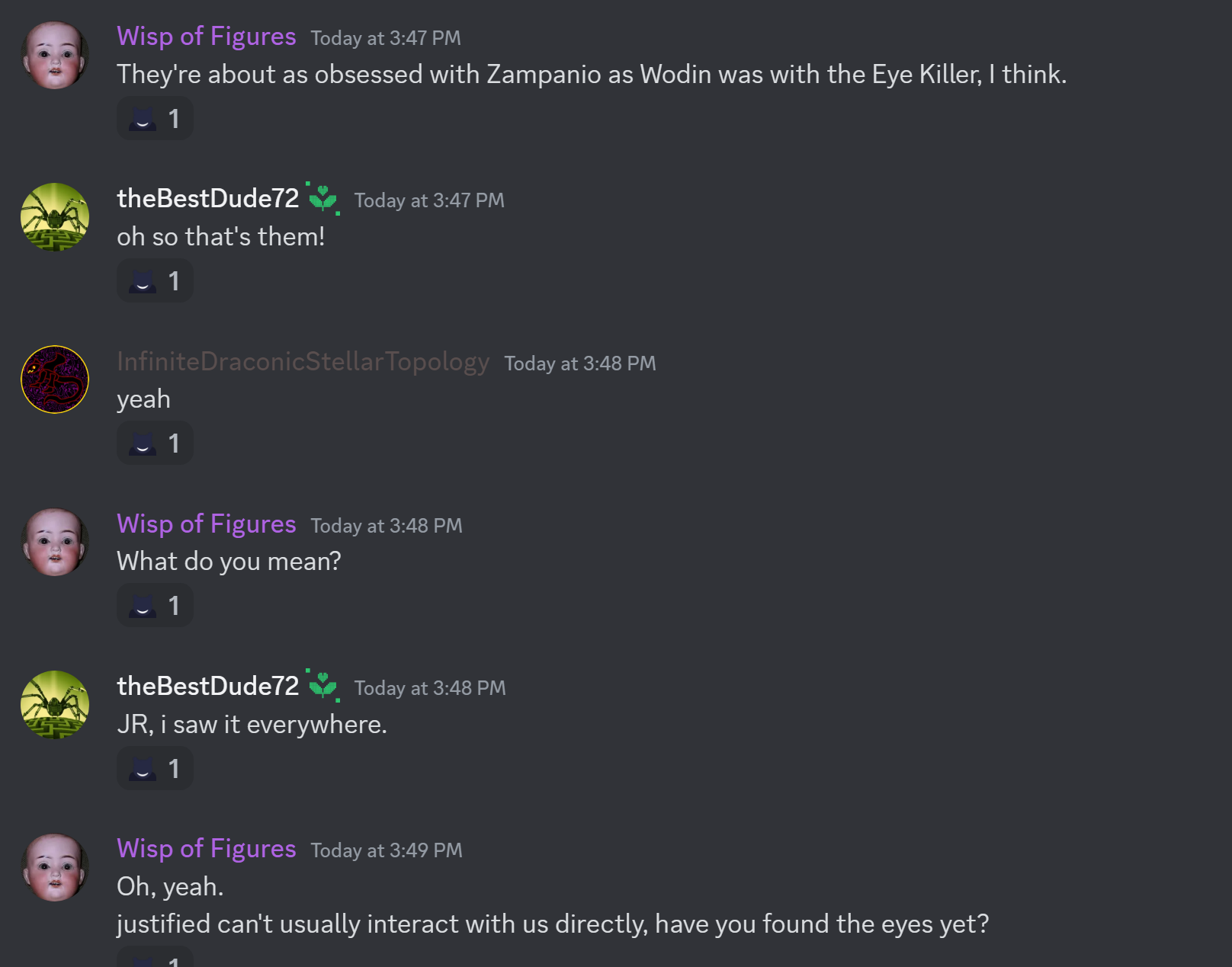Click InfiniteDraconicStellarTopology's dragon avatar
This screenshot has height=967, width=1232.
point(55,379)
